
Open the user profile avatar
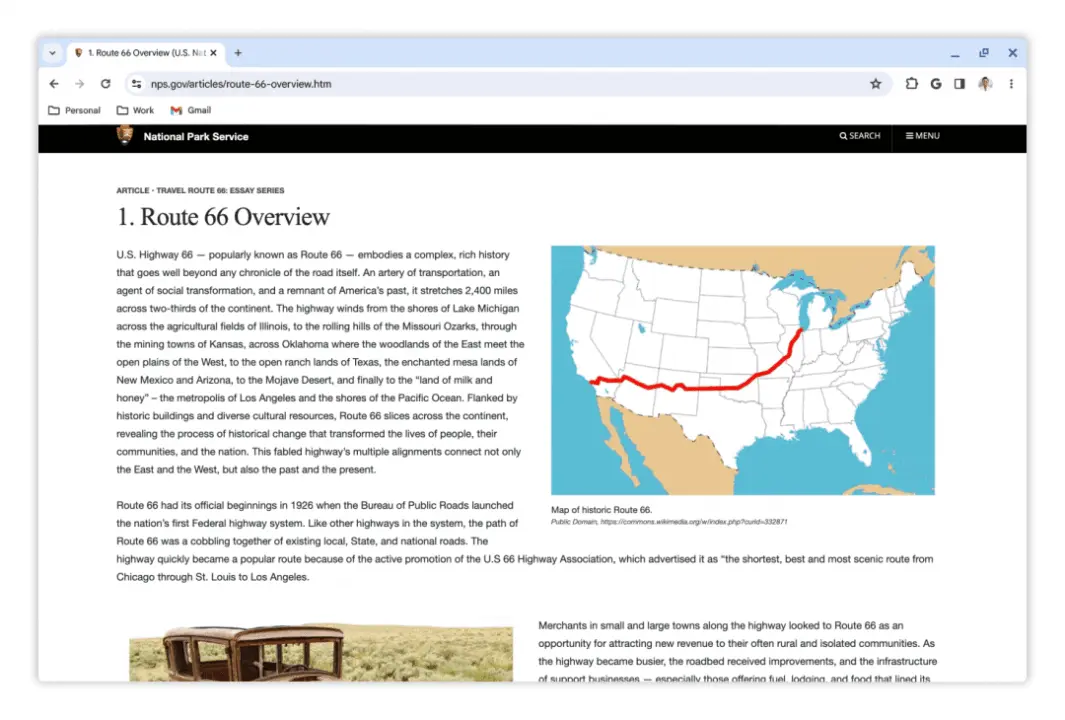point(985,84)
